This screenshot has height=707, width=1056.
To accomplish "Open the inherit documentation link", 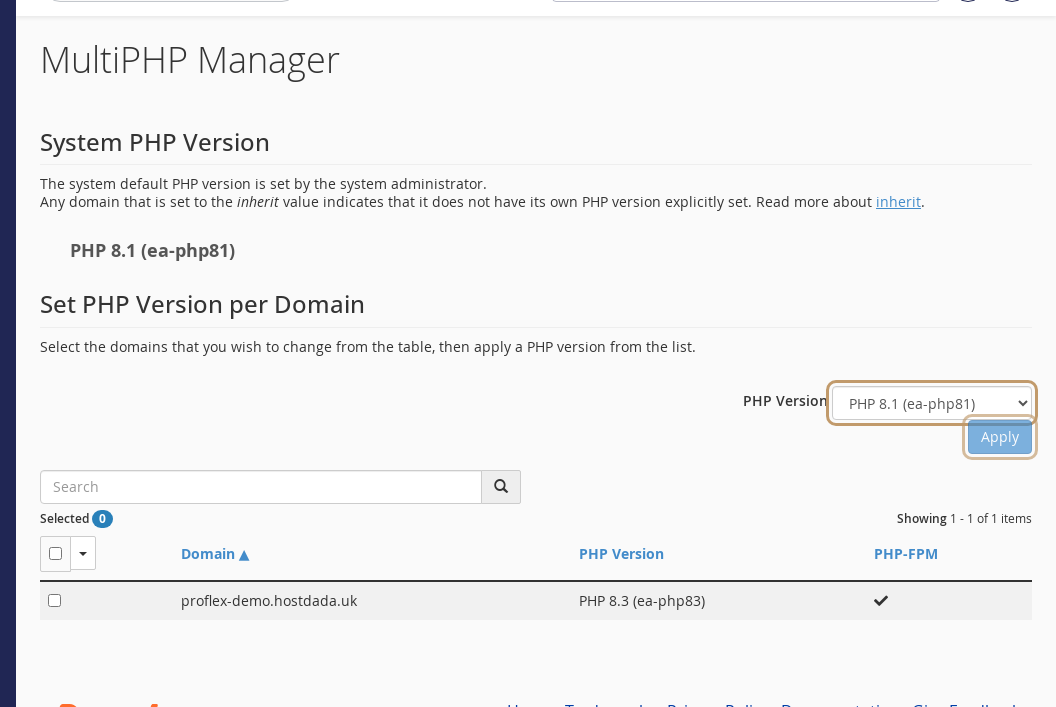I will pyautogui.click(x=898, y=202).
